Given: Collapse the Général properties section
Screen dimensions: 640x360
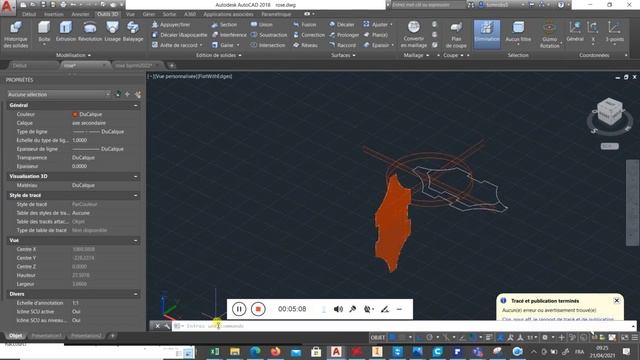Looking at the screenshot, I should 136,105.
